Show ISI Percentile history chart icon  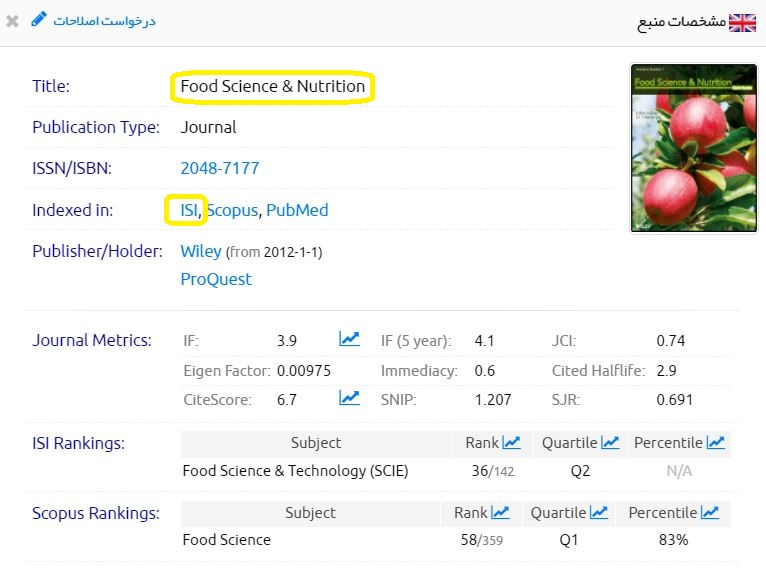pyautogui.click(x=715, y=442)
